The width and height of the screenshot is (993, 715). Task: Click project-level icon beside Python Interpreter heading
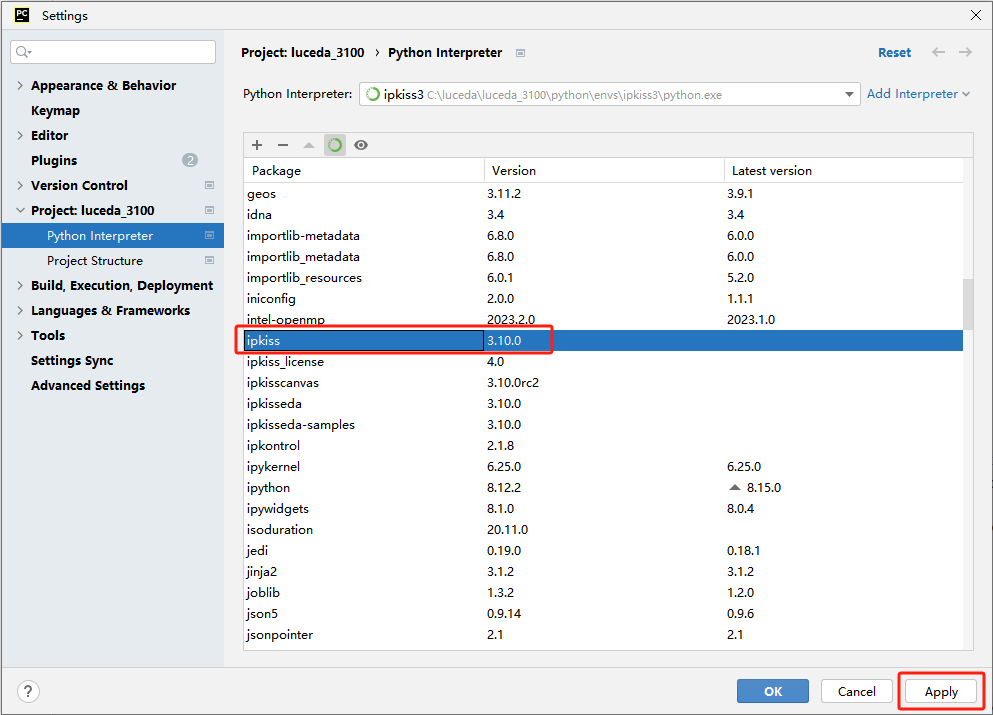[521, 53]
